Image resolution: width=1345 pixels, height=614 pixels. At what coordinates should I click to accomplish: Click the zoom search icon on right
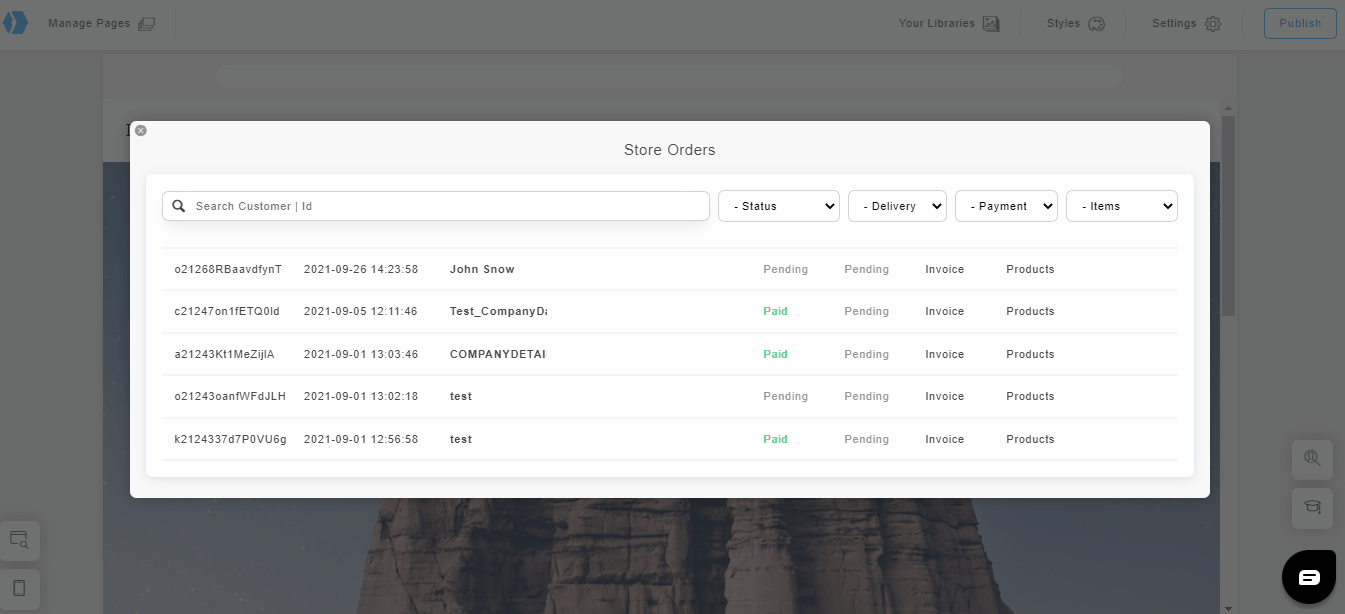pyautogui.click(x=1312, y=459)
